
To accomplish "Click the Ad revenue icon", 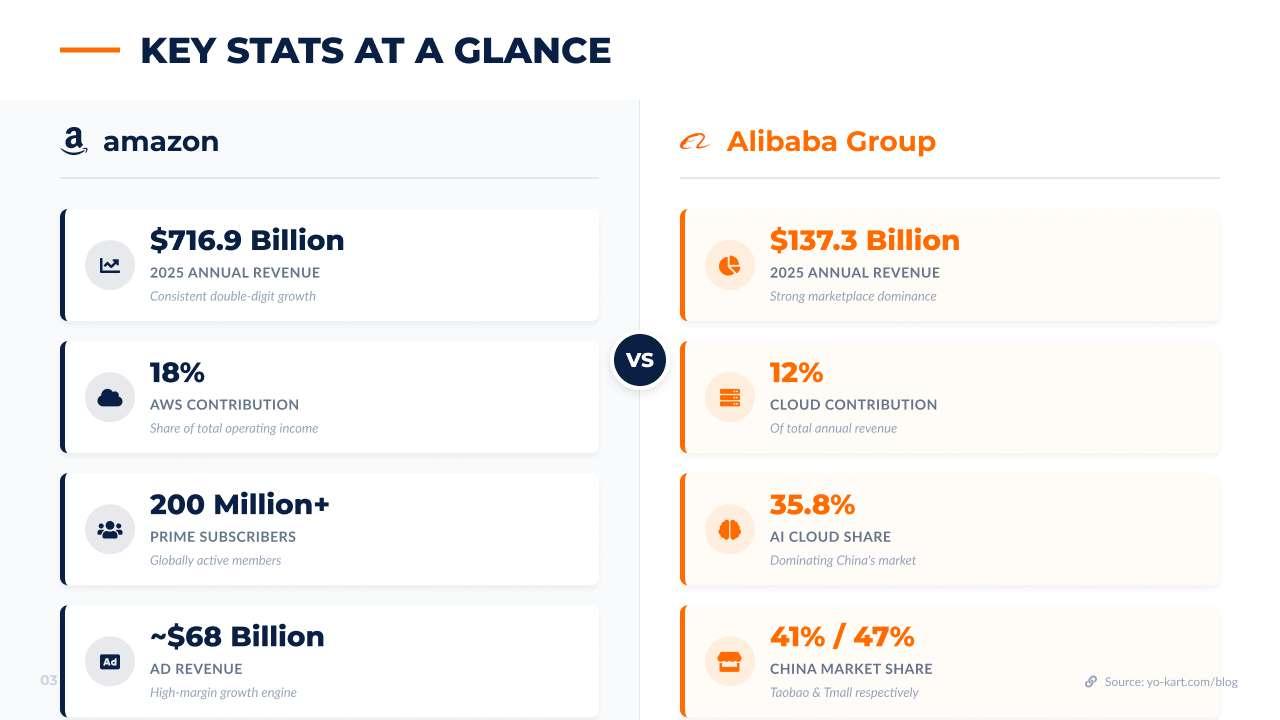I will click(110, 661).
